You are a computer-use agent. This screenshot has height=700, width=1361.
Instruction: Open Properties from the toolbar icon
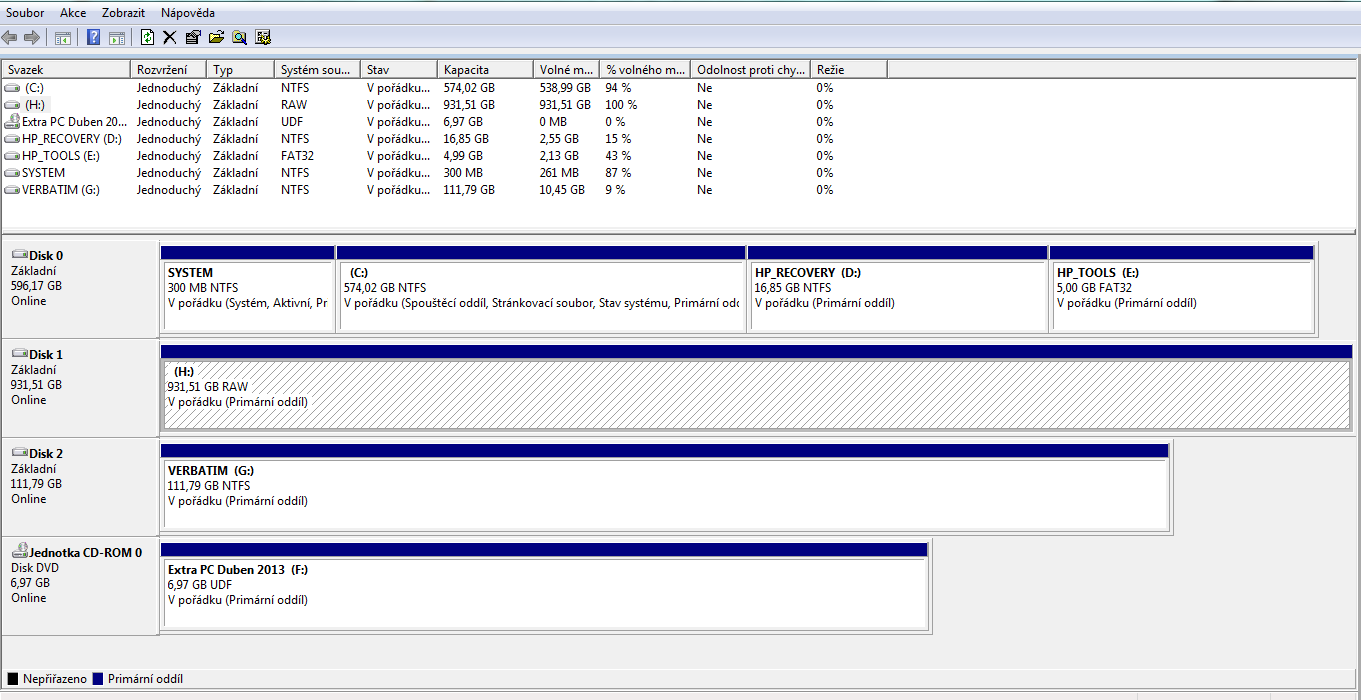[193, 37]
